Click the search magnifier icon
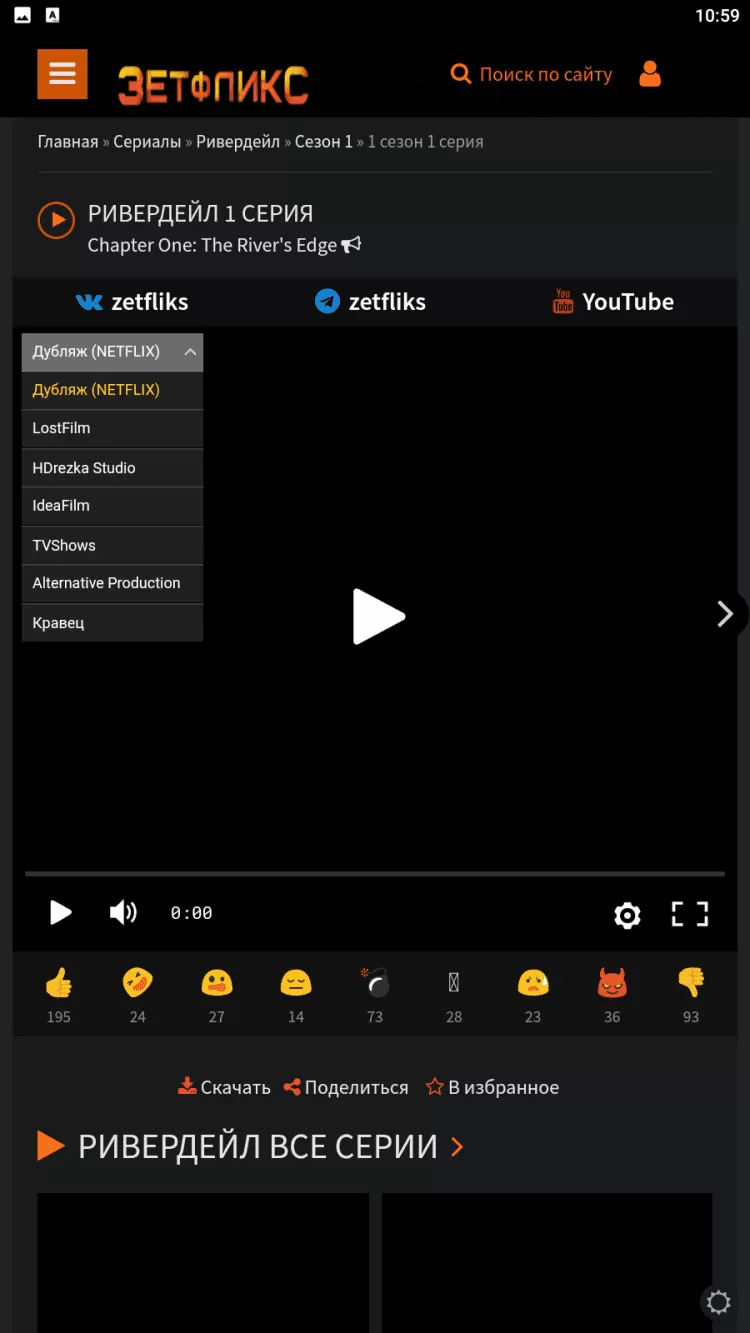 tap(461, 74)
